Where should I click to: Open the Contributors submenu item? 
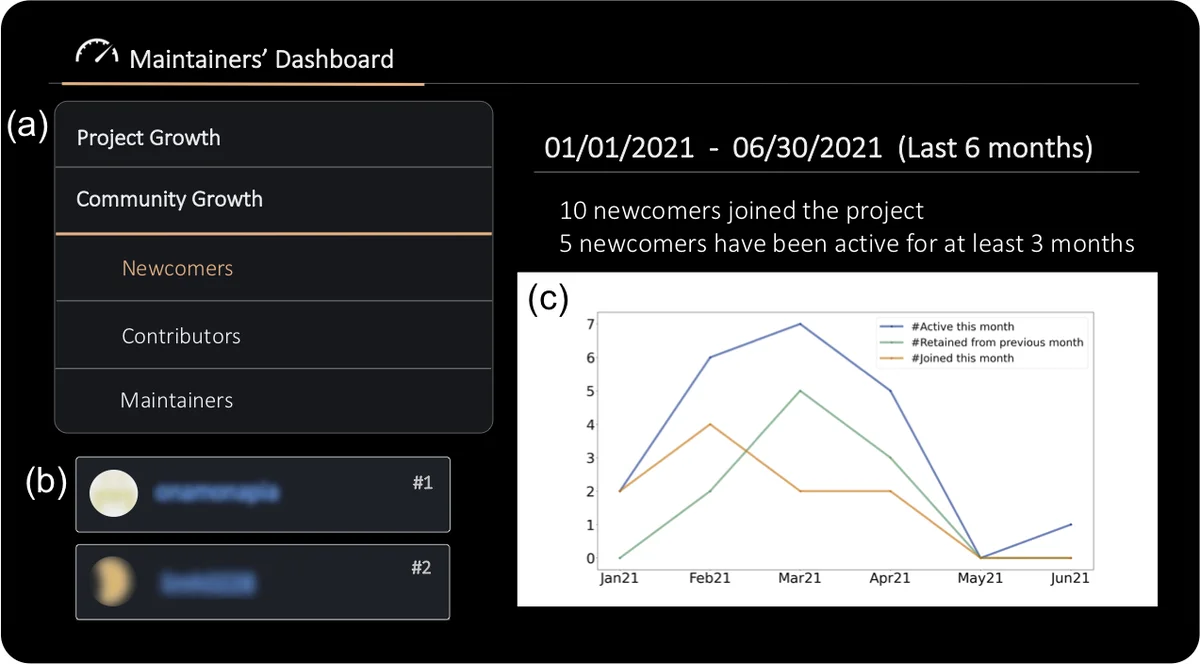click(x=181, y=336)
